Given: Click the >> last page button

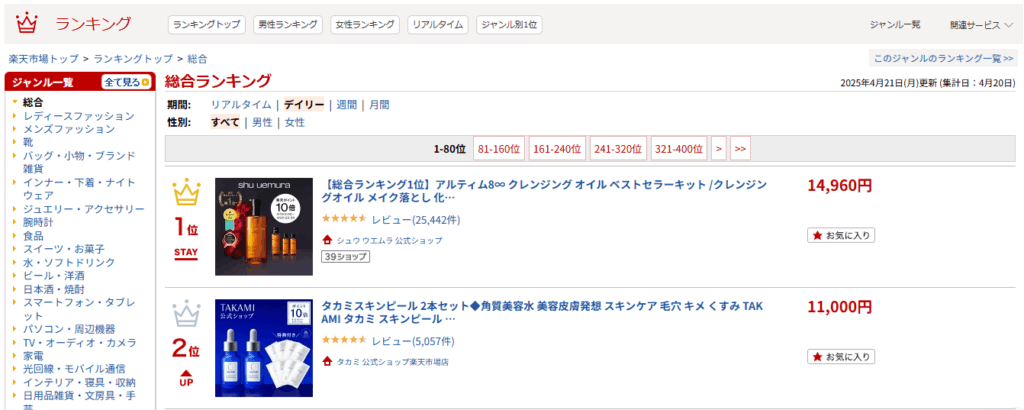Looking at the screenshot, I should pyautogui.click(x=740, y=149).
